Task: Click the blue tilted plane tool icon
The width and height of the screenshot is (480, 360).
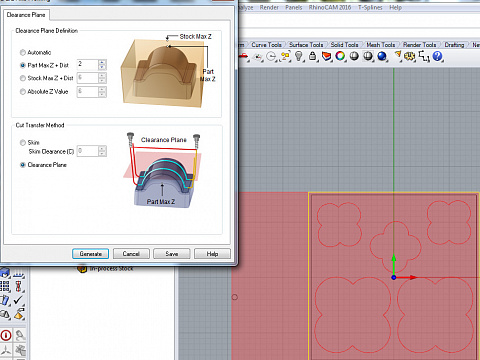Action: [5, 300]
